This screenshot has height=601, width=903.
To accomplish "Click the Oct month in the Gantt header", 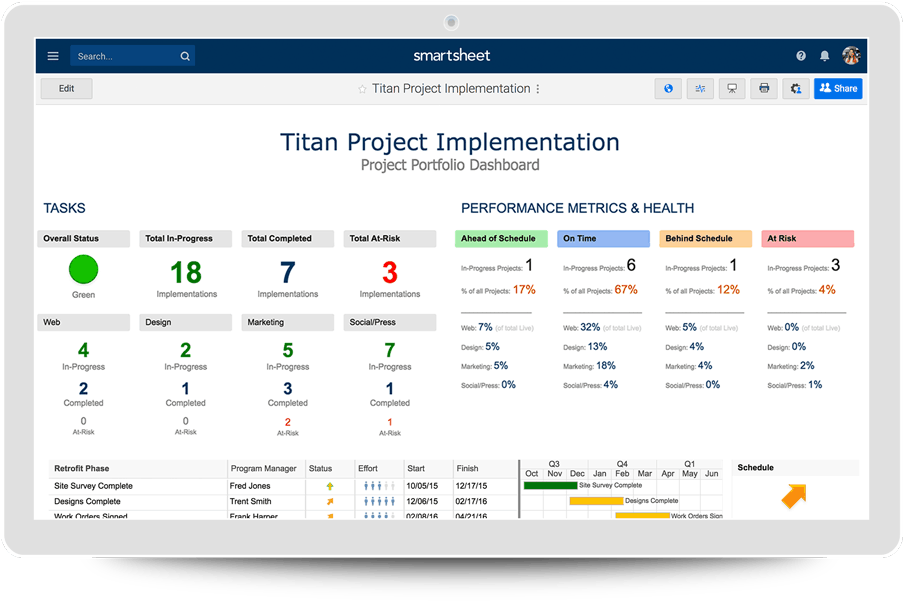I will (x=532, y=474).
